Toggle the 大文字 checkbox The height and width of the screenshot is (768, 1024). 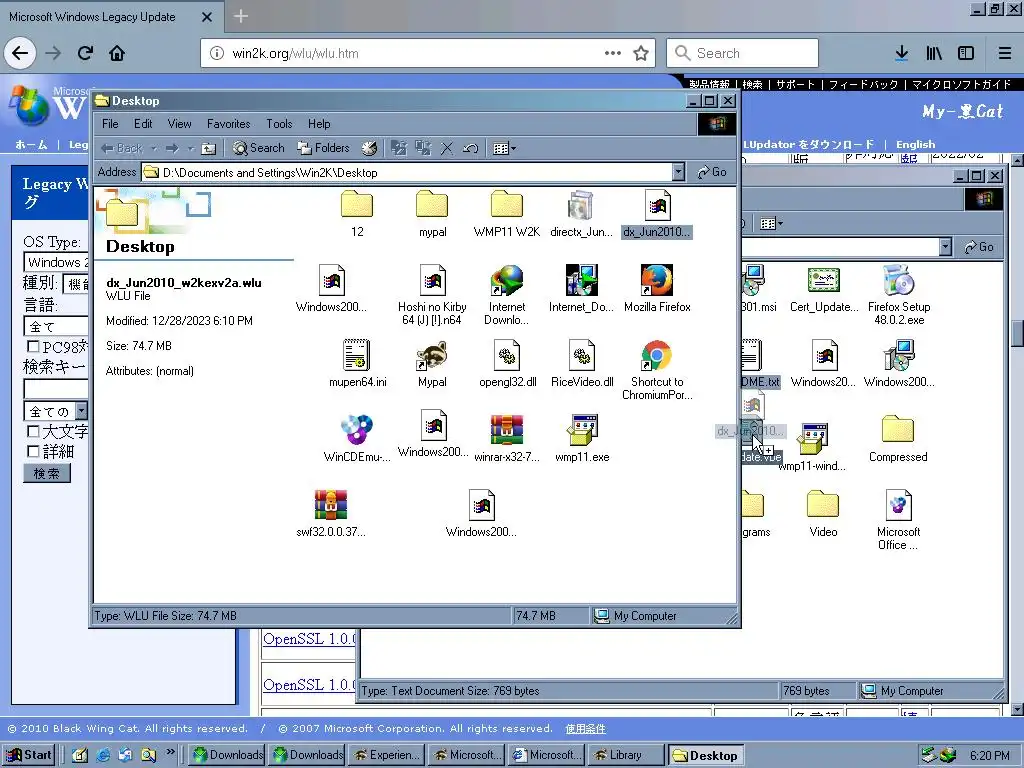coord(33,431)
